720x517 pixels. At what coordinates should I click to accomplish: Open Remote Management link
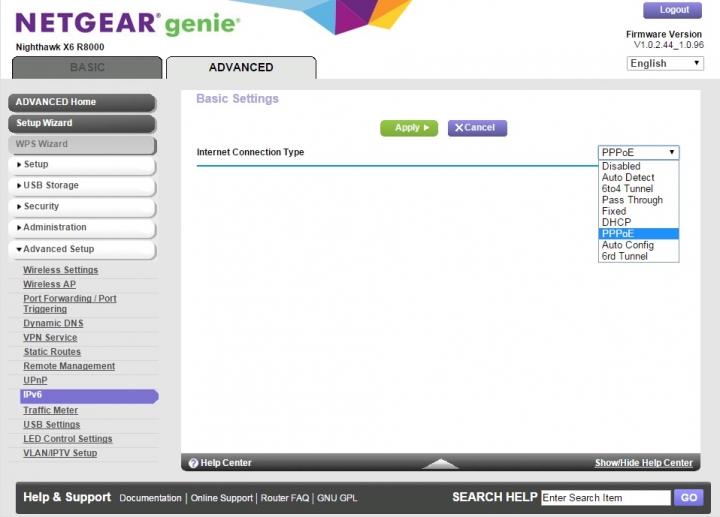pyautogui.click(x=69, y=366)
